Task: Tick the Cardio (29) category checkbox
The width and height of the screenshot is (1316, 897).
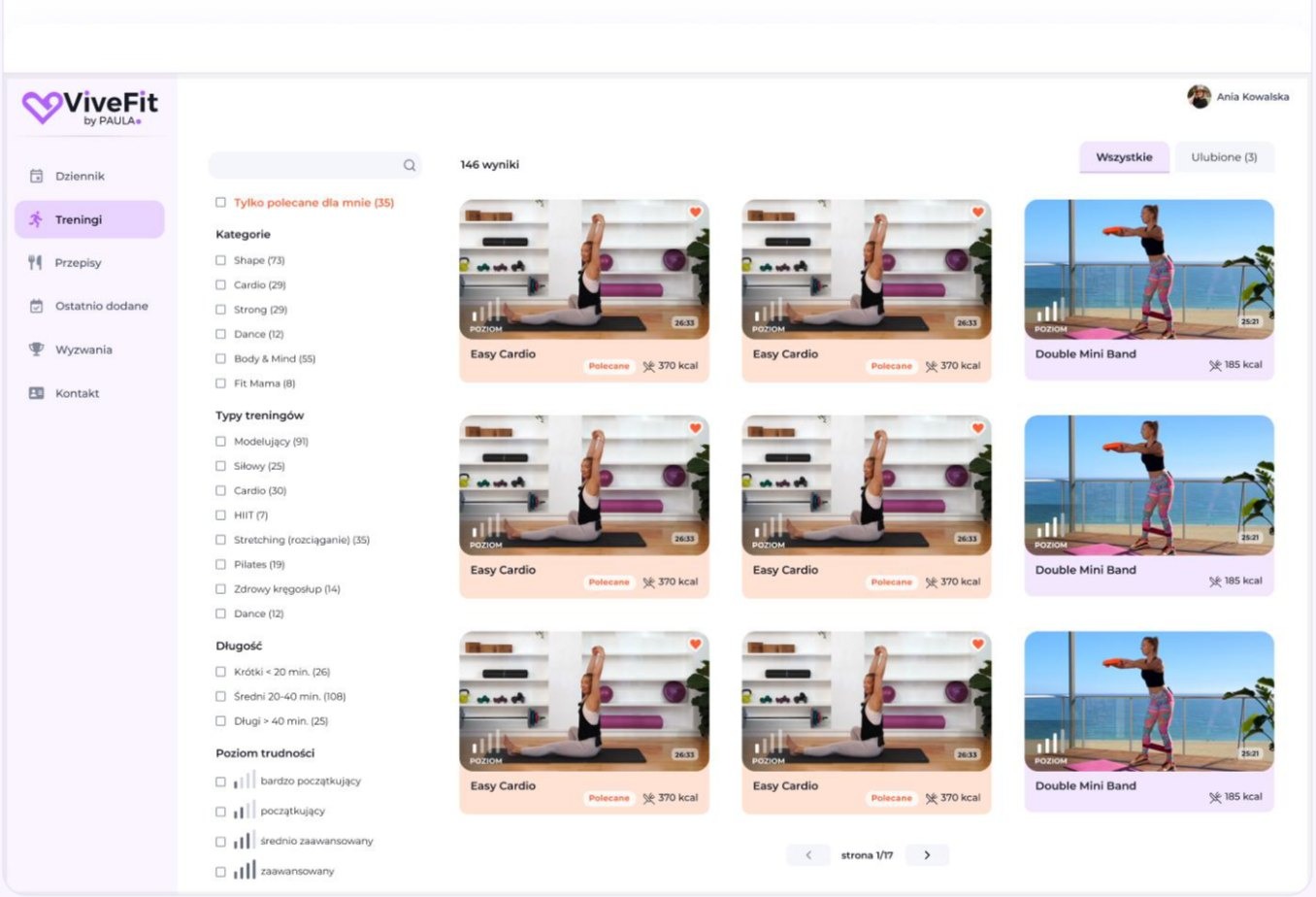Action: [220, 284]
